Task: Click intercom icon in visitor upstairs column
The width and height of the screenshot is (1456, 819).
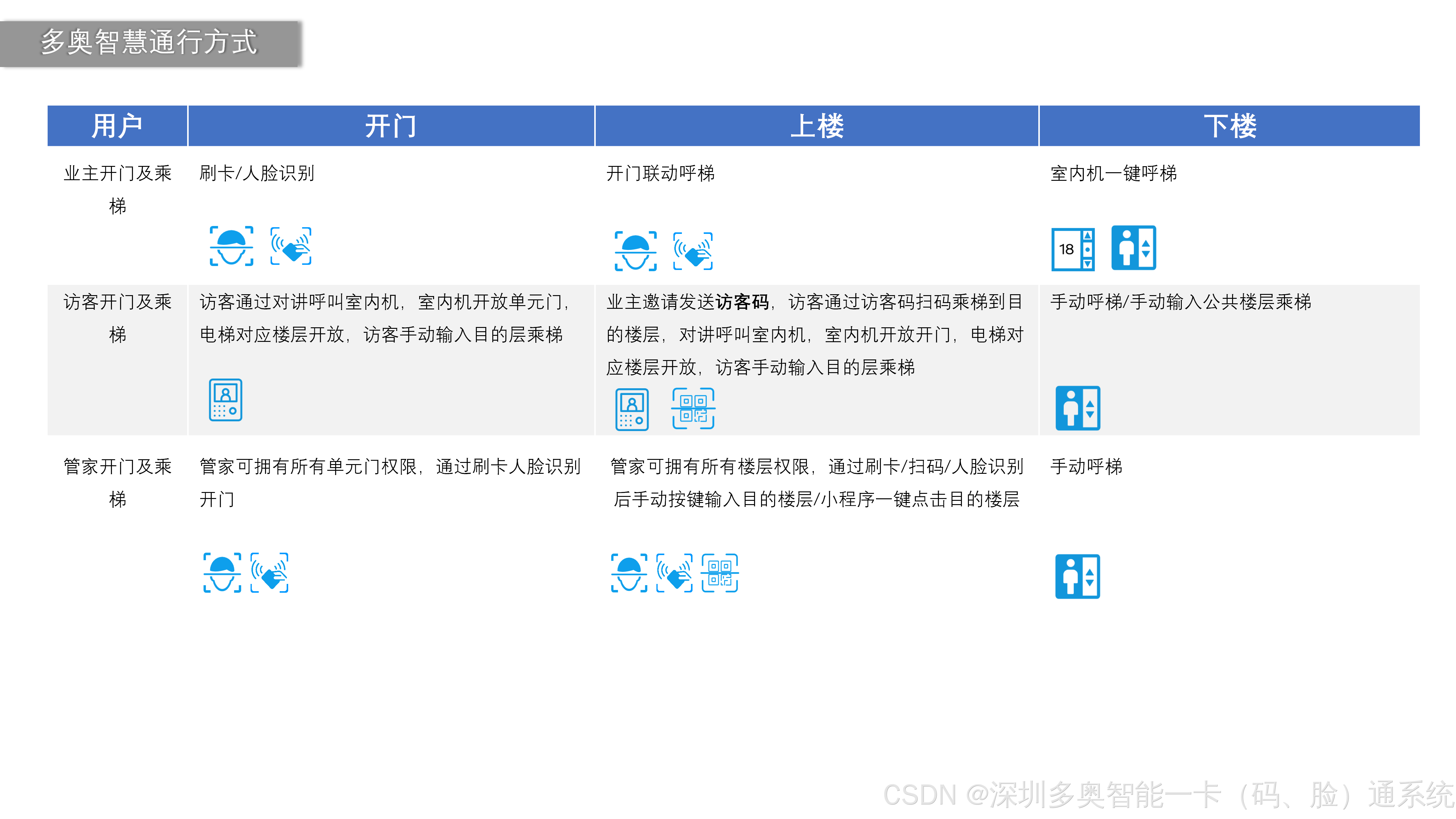Action: pos(631,409)
